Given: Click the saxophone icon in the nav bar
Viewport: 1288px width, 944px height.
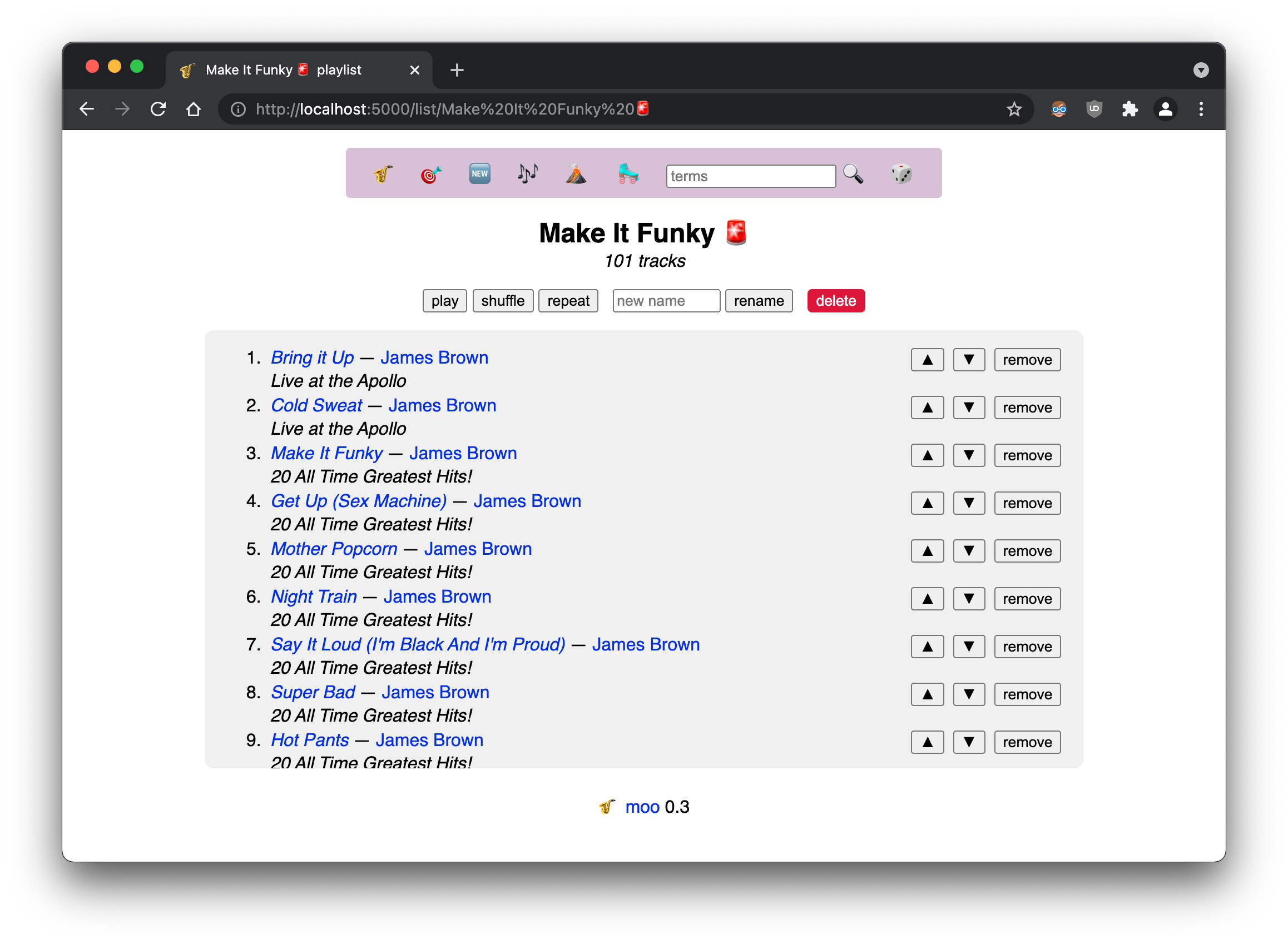Looking at the screenshot, I should coord(384,173).
